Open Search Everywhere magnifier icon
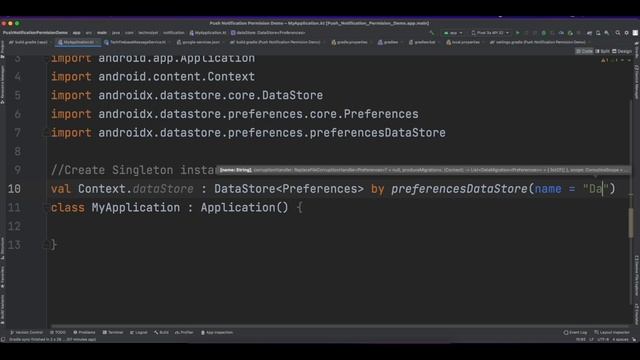The height and width of the screenshot is (360, 640). pyautogui.click(x=618, y=33)
